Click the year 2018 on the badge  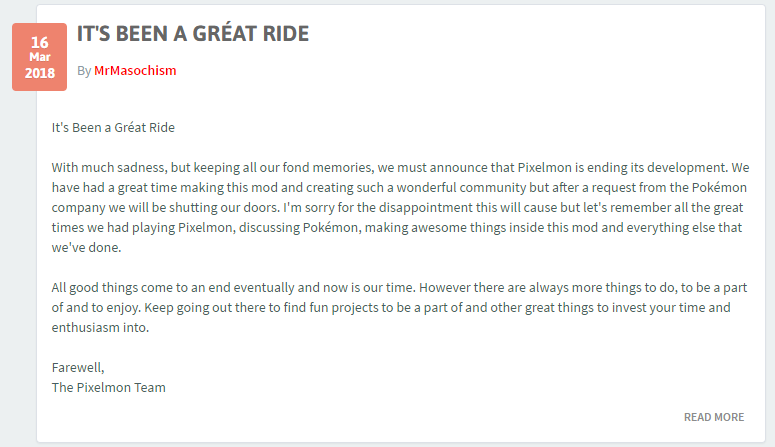coord(40,73)
